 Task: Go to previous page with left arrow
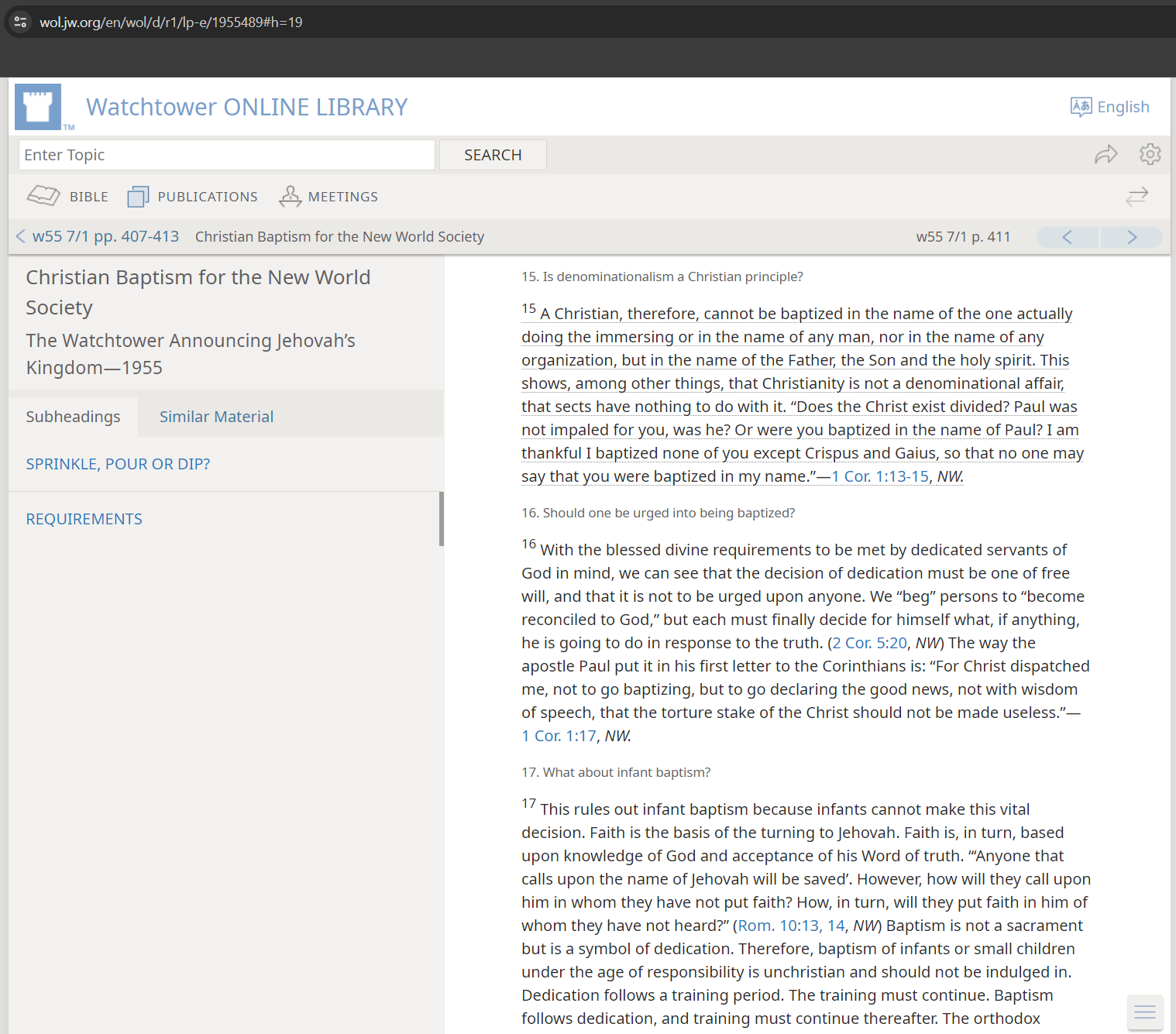(1067, 237)
